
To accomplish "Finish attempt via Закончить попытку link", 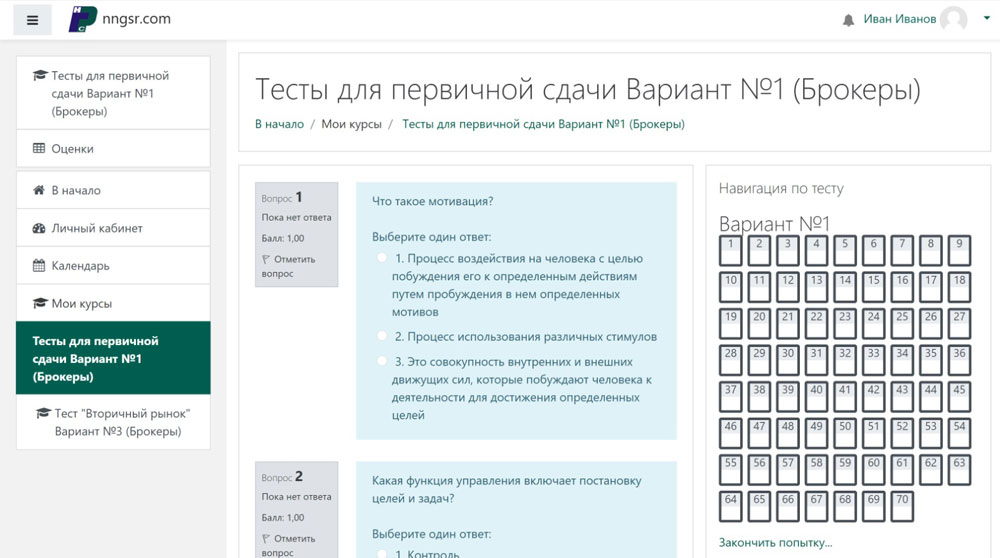I will click(x=776, y=543).
